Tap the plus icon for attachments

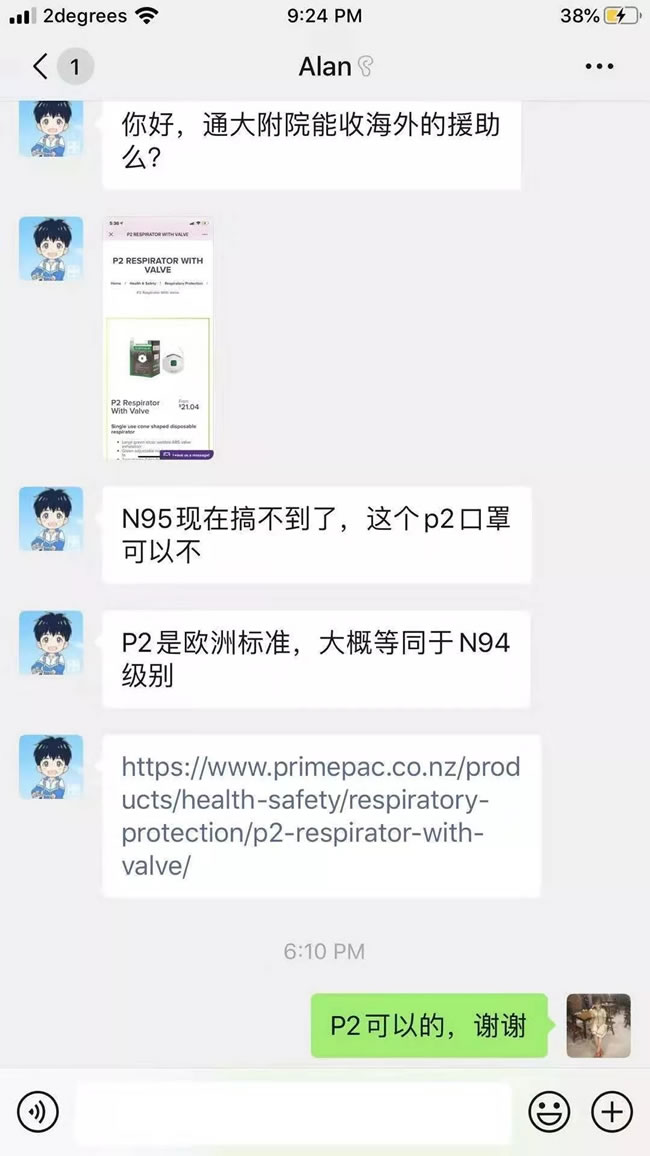pos(612,1111)
